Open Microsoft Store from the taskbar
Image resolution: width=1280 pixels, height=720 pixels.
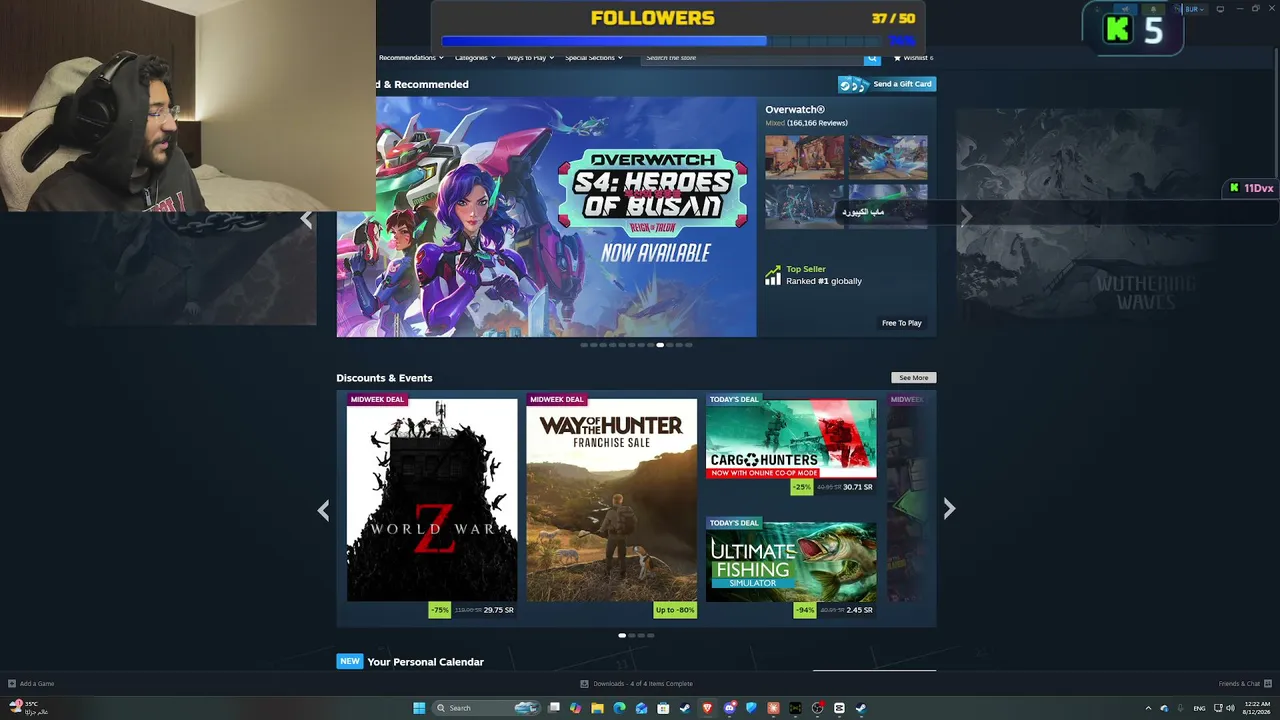[x=663, y=708]
